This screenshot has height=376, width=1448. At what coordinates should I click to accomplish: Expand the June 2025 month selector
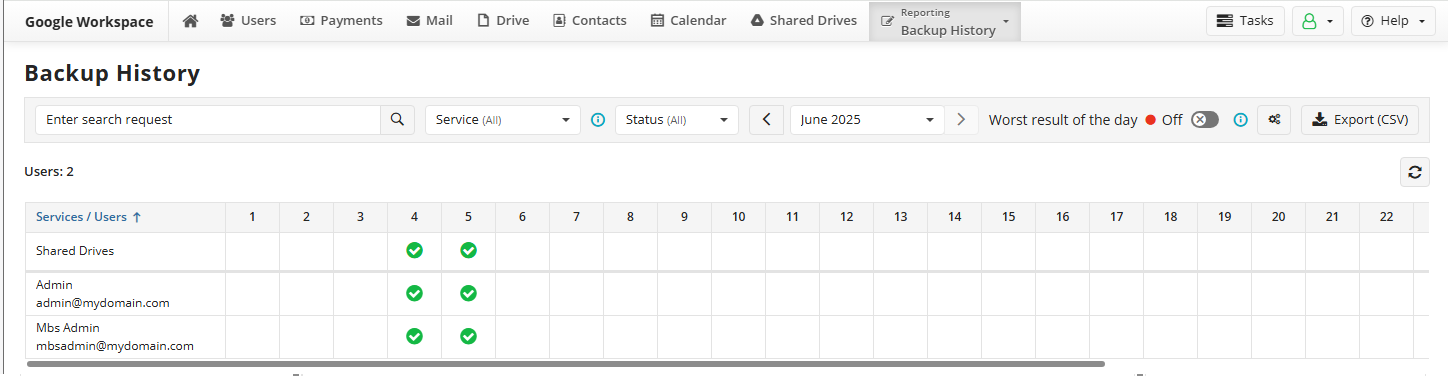tap(867, 119)
